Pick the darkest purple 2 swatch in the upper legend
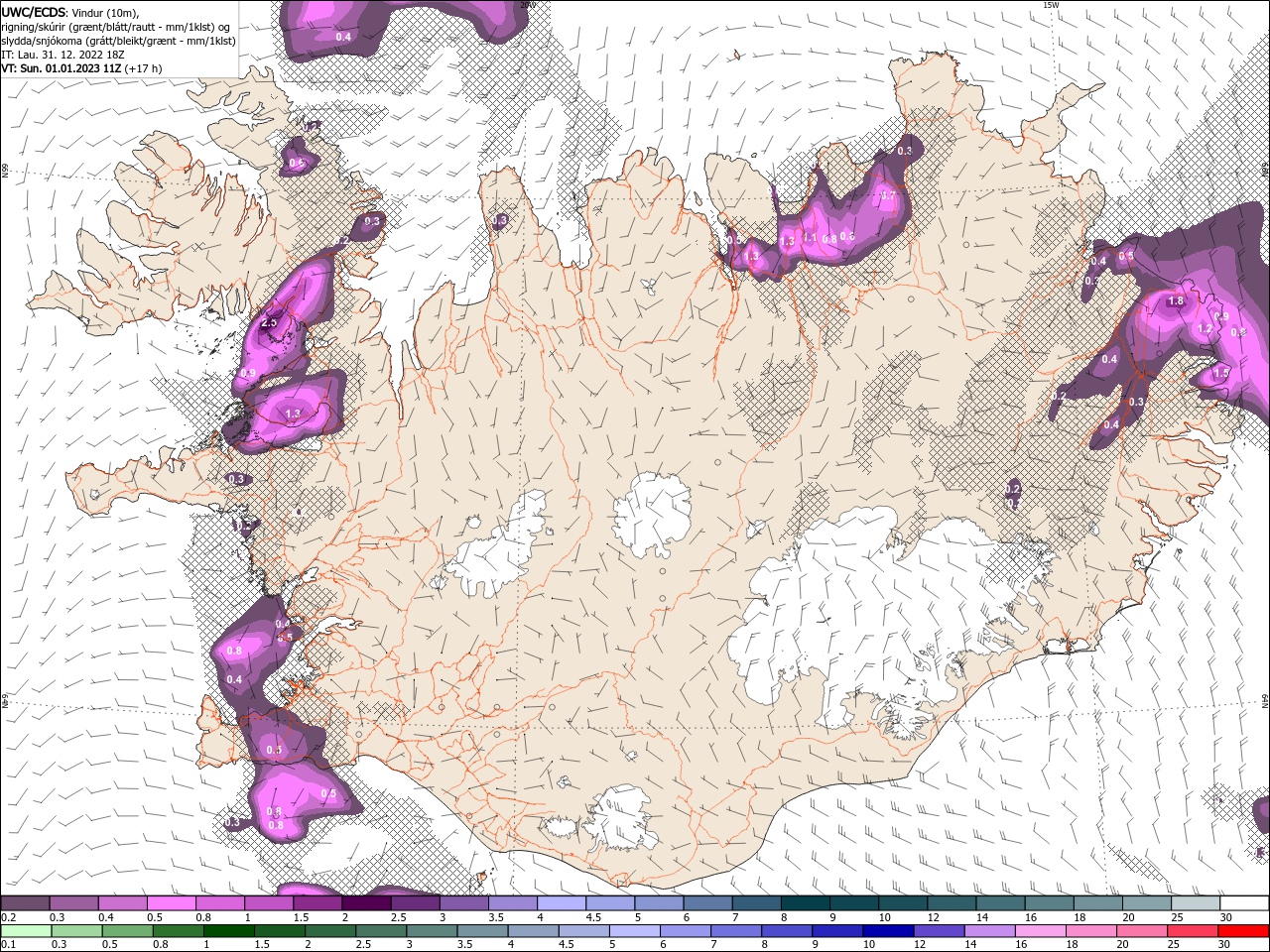This screenshot has height=952, width=1270. coord(366,903)
